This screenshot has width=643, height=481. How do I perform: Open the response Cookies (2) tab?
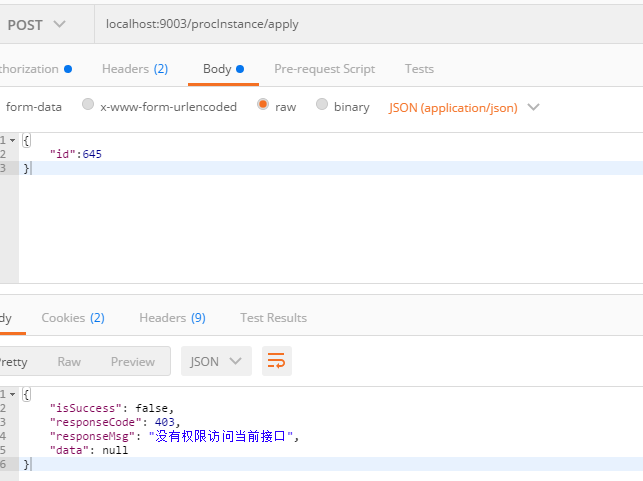(x=73, y=318)
